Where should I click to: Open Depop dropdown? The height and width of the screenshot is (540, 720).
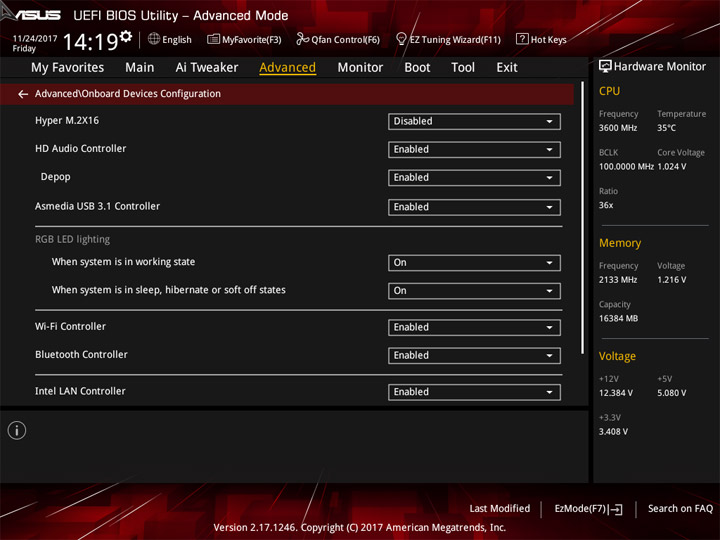click(474, 178)
